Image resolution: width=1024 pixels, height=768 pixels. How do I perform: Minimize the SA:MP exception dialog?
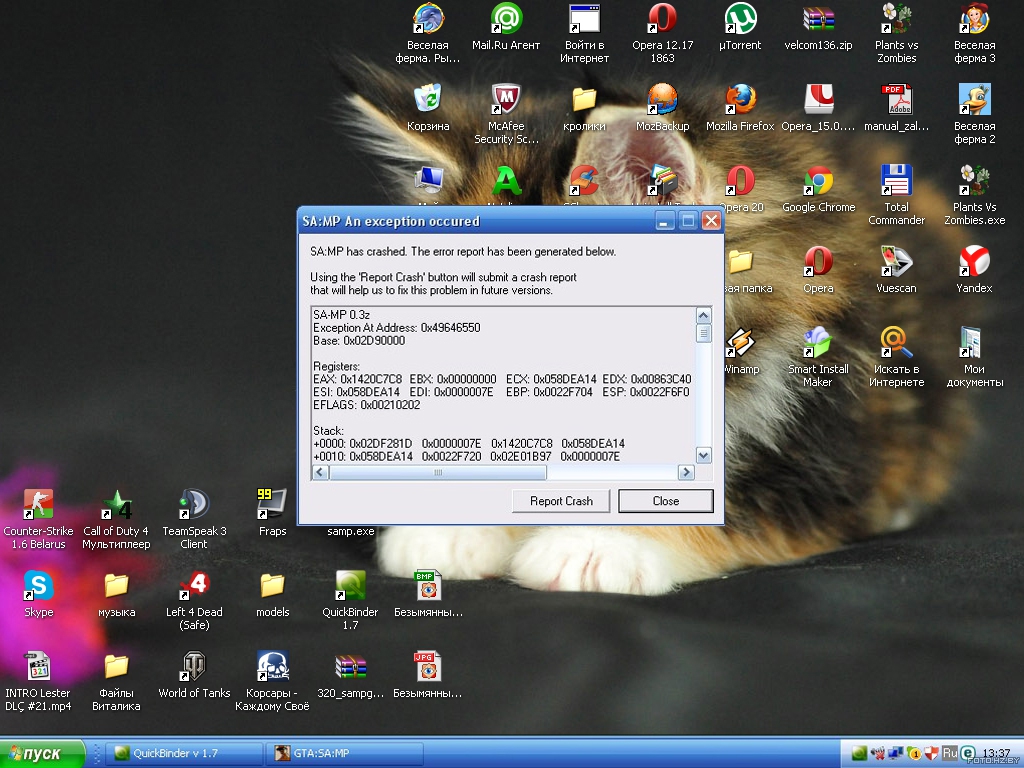click(665, 221)
